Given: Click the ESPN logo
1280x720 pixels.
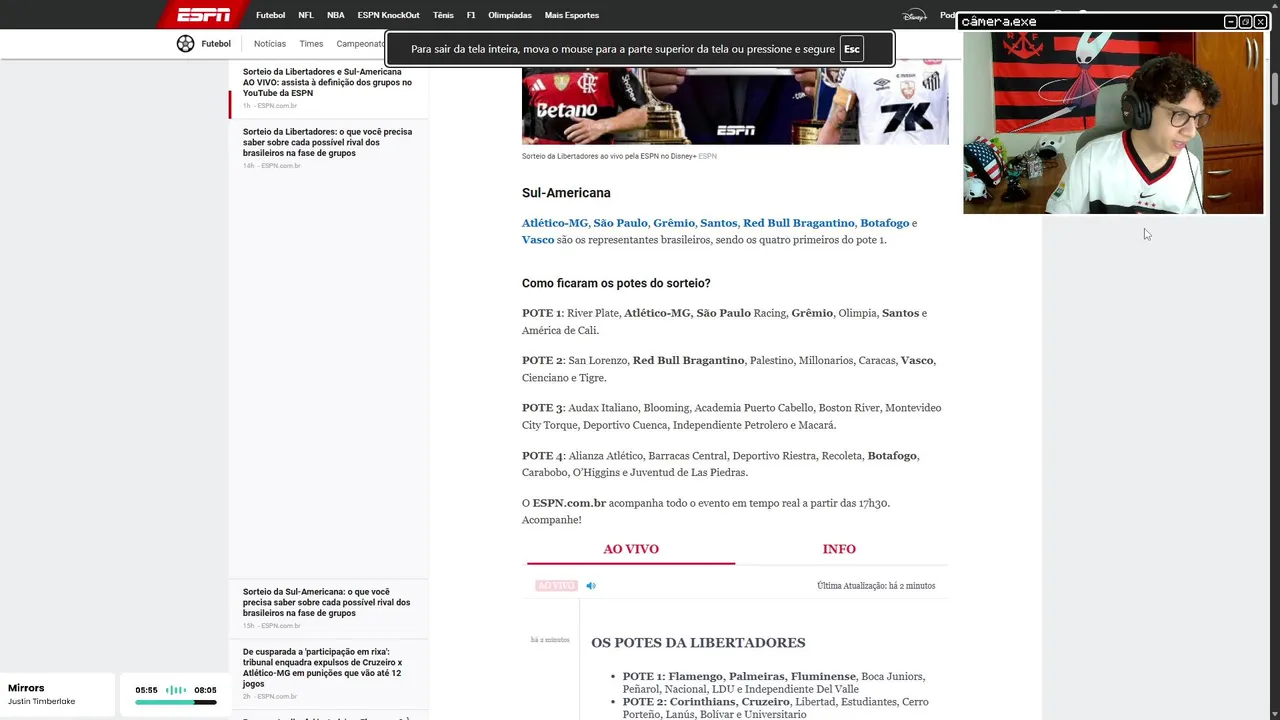Looking at the screenshot, I should click(x=204, y=15).
